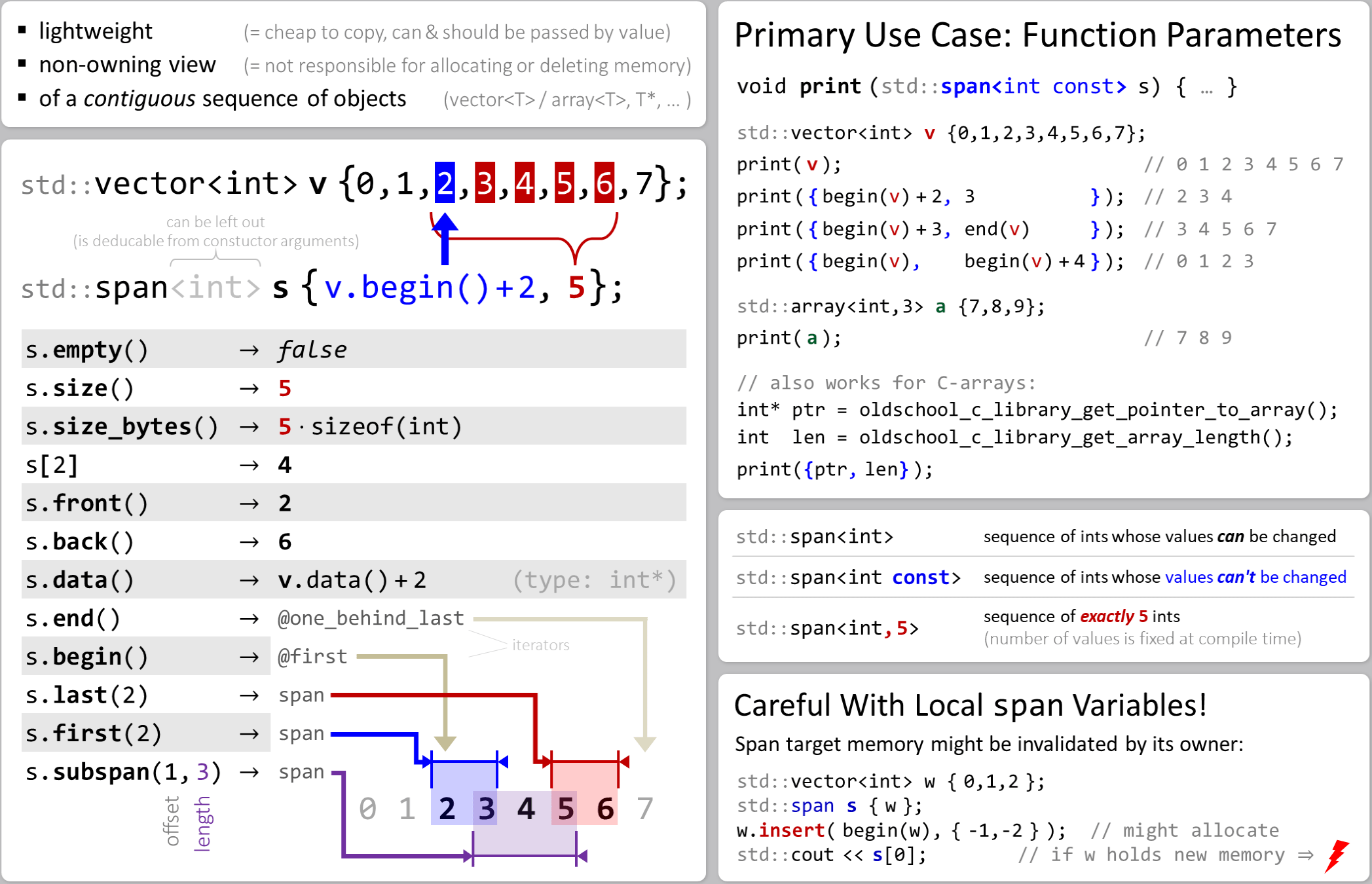Toggle the contiguous sequence bullet point

tap(221, 98)
